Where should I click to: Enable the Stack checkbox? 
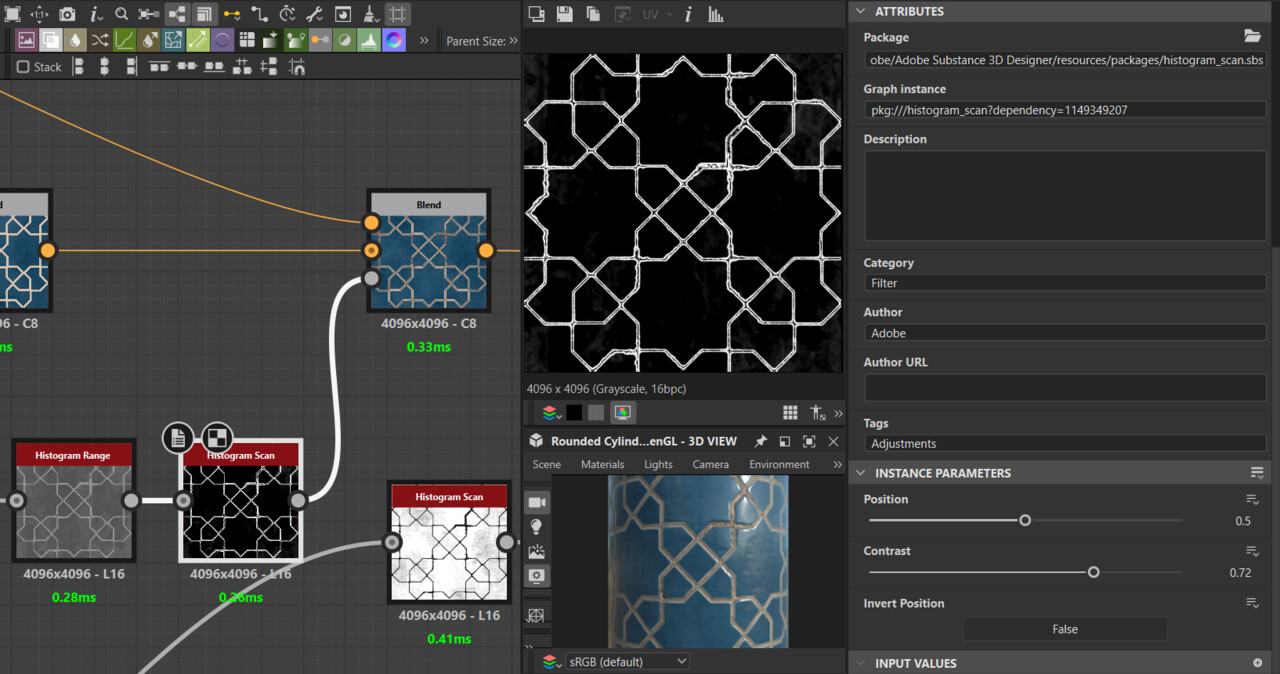pyautogui.click(x=23, y=67)
